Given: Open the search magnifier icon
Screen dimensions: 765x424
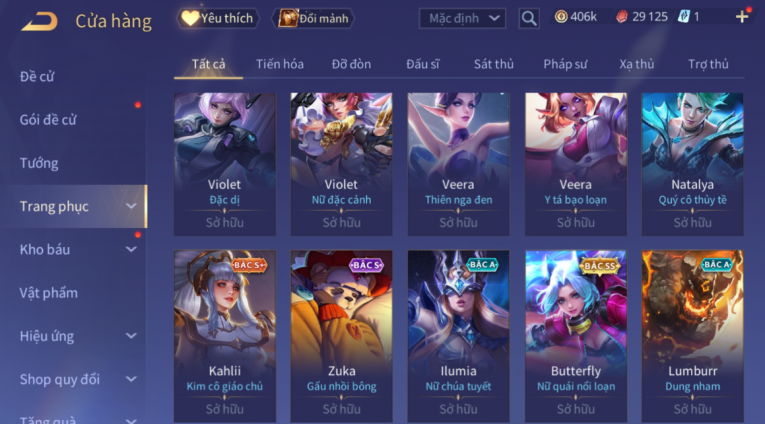Looking at the screenshot, I should pos(529,19).
